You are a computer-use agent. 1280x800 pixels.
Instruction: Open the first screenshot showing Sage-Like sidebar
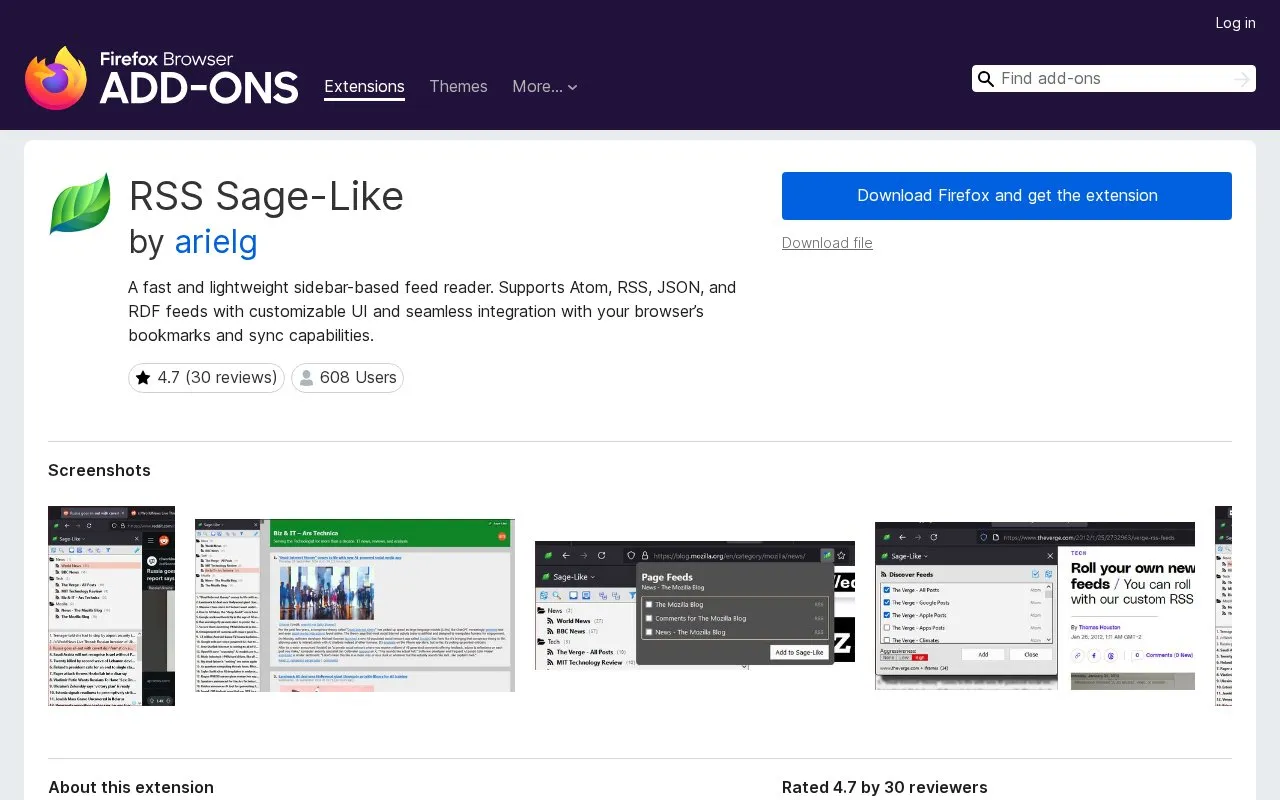111,606
